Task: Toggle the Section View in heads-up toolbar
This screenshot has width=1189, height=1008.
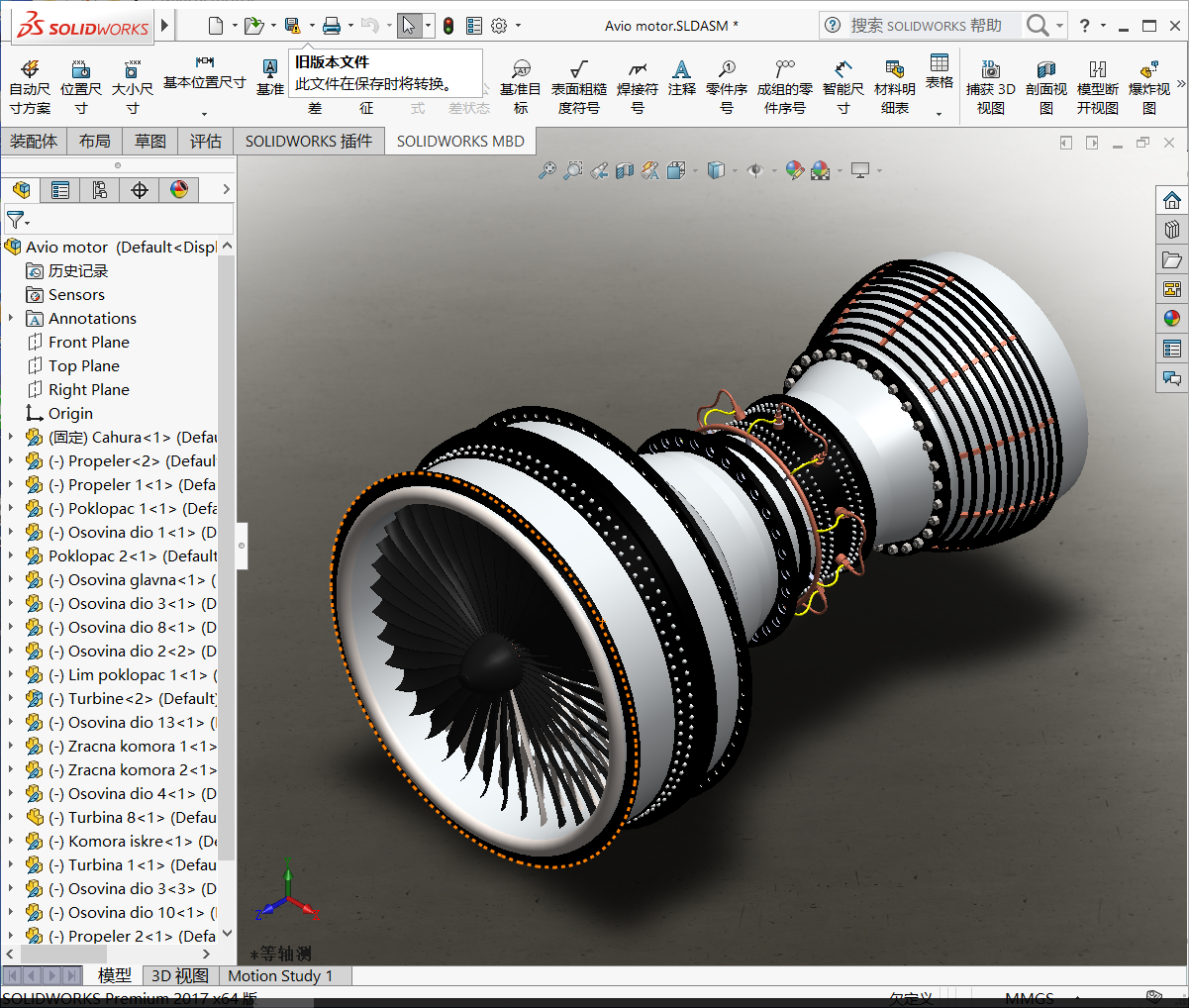Action: pos(625,170)
